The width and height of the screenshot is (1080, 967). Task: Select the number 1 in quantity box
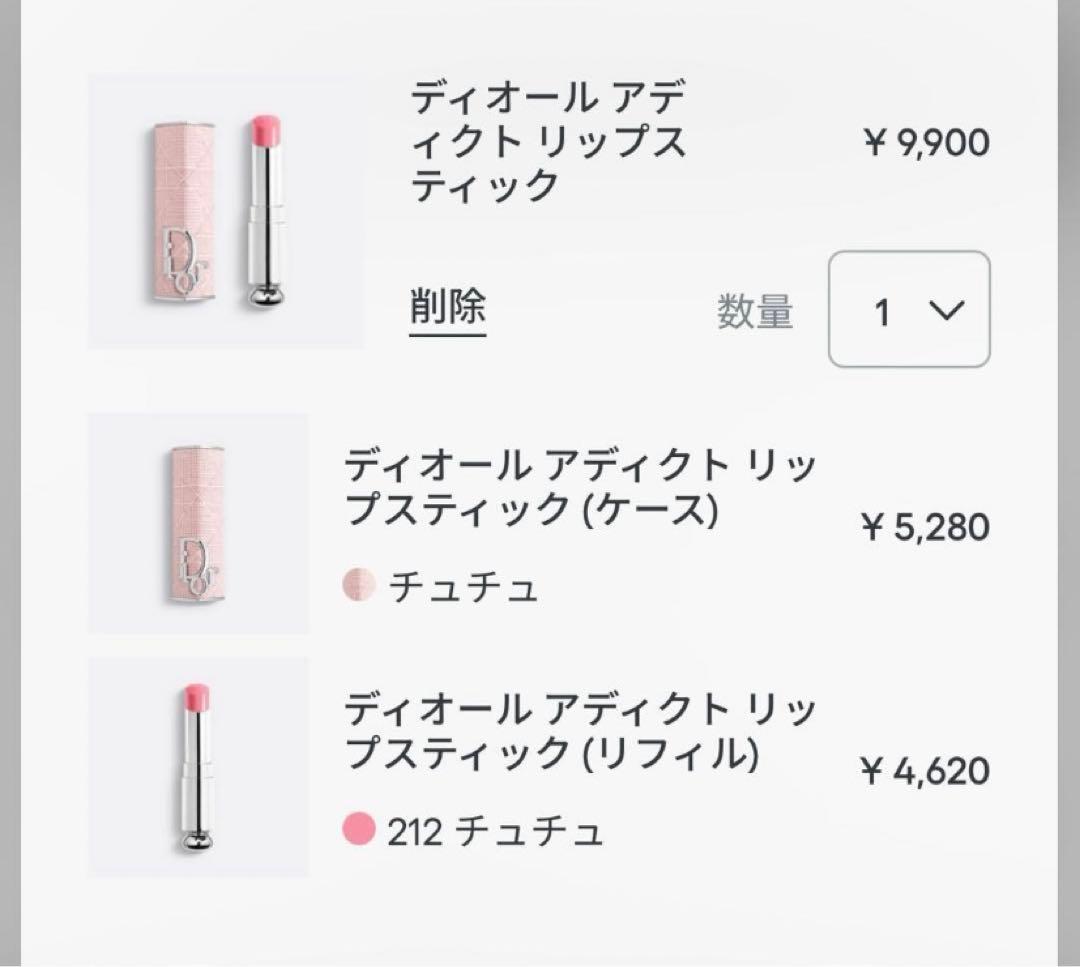pos(881,312)
